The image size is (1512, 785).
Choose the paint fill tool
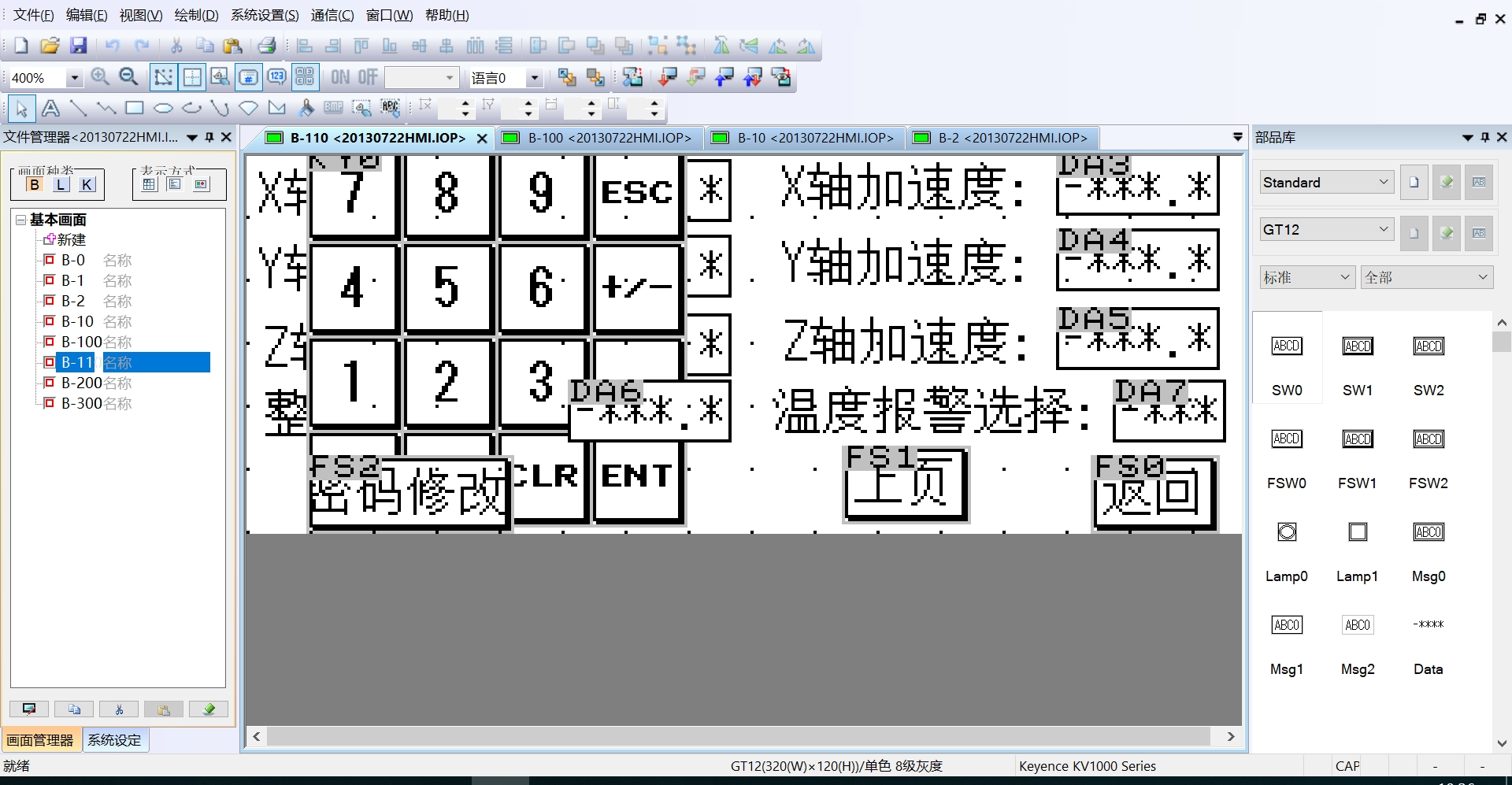point(306,108)
